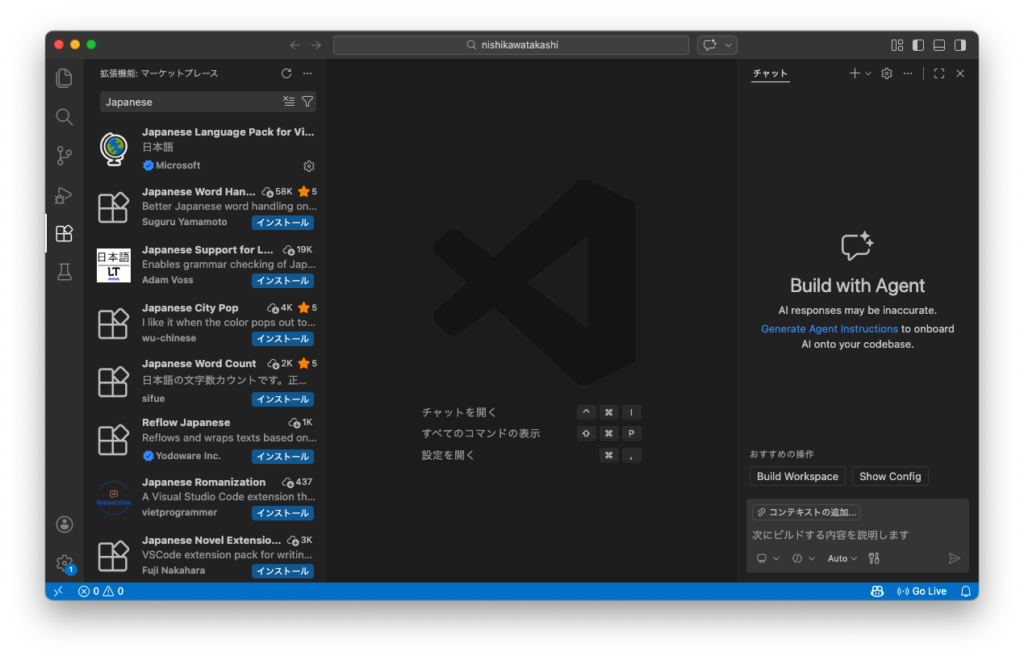Open the Search view in activity bar

64,117
